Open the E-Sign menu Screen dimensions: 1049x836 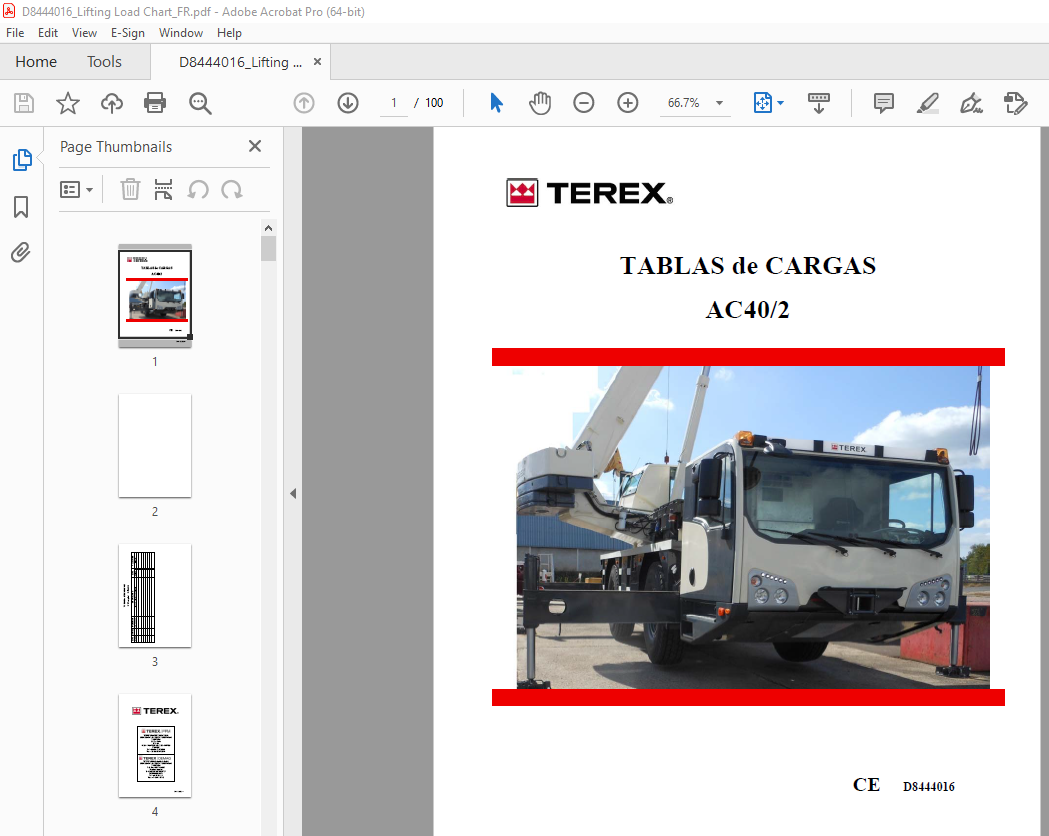click(128, 33)
